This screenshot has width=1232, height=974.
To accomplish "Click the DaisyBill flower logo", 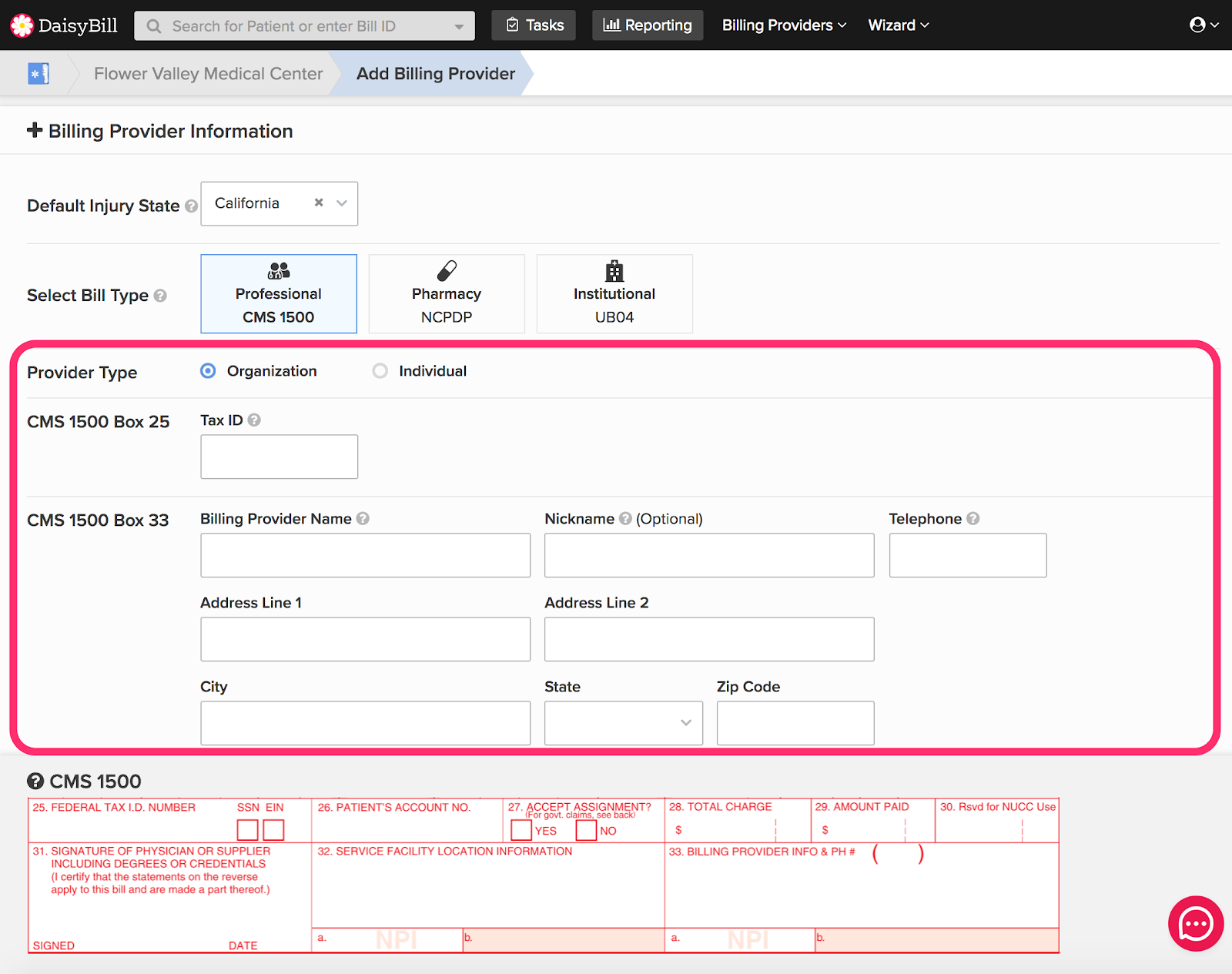I will click(x=22, y=25).
